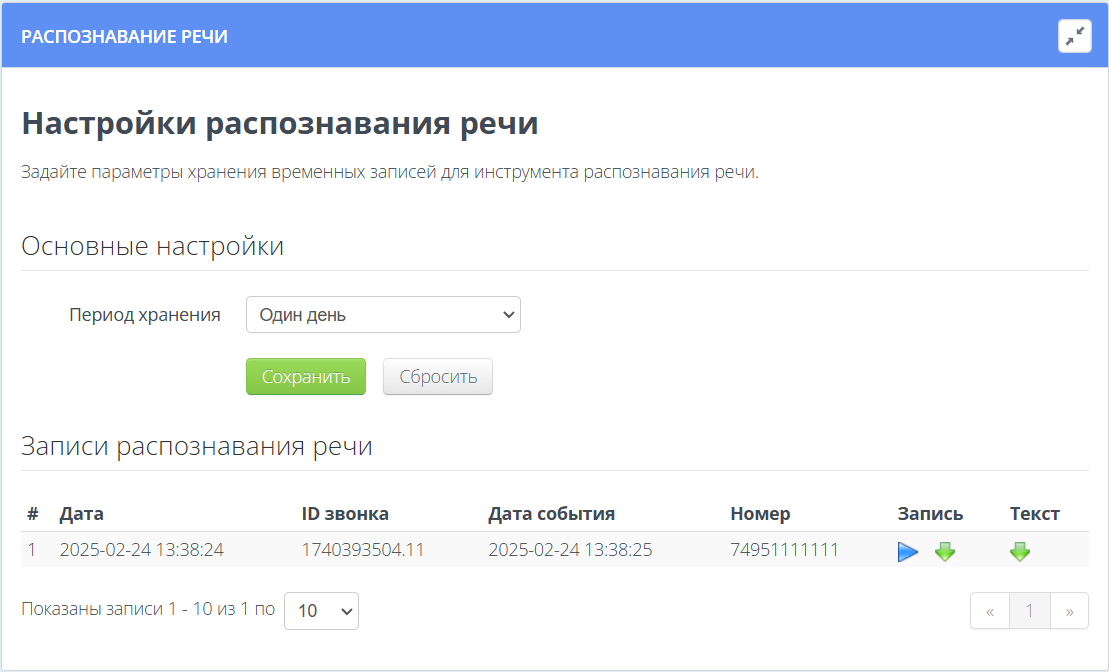
Task: Download the audio file under Запись column
Action: tap(944, 550)
